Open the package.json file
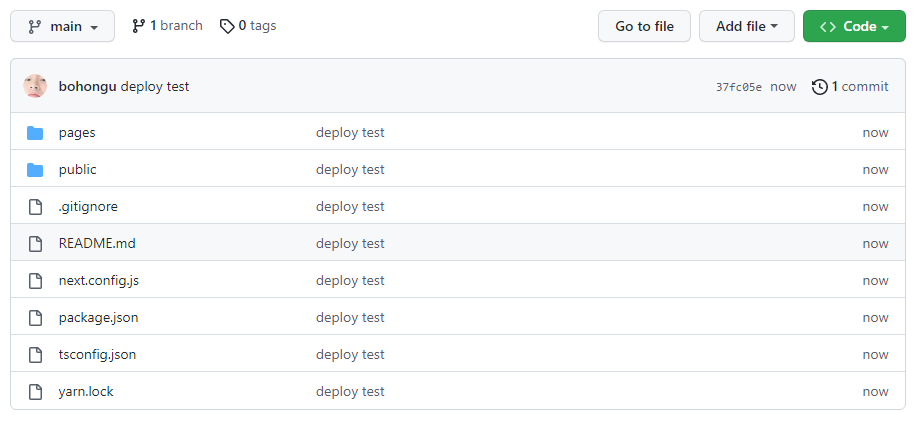918x421 pixels. [98, 317]
